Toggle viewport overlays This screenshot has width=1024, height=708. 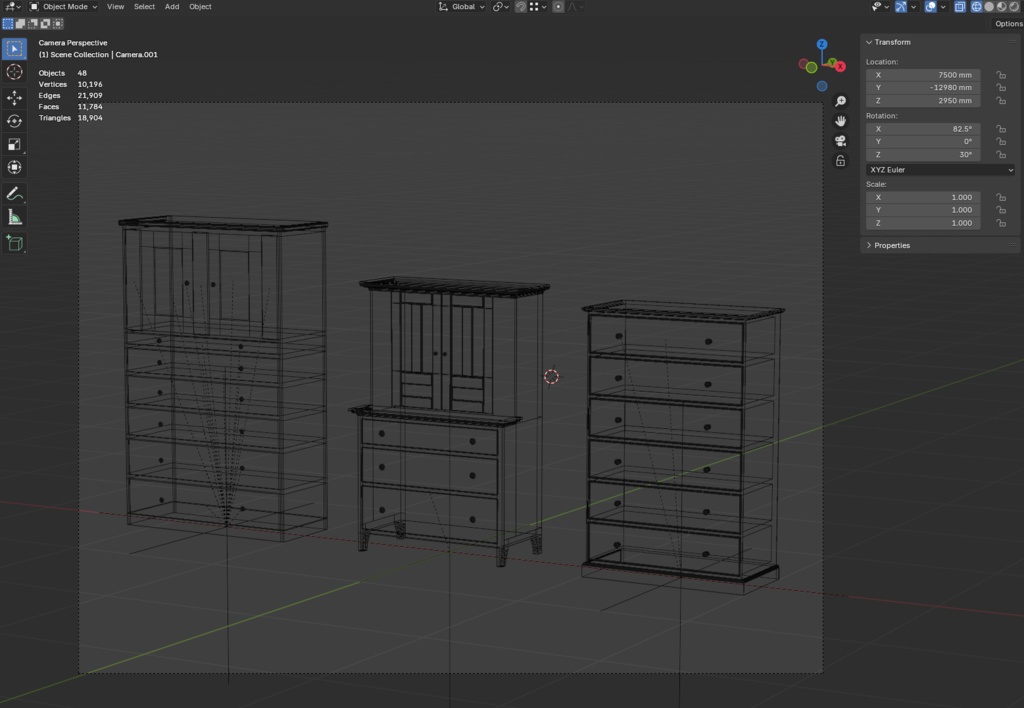[x=931, y=7]
